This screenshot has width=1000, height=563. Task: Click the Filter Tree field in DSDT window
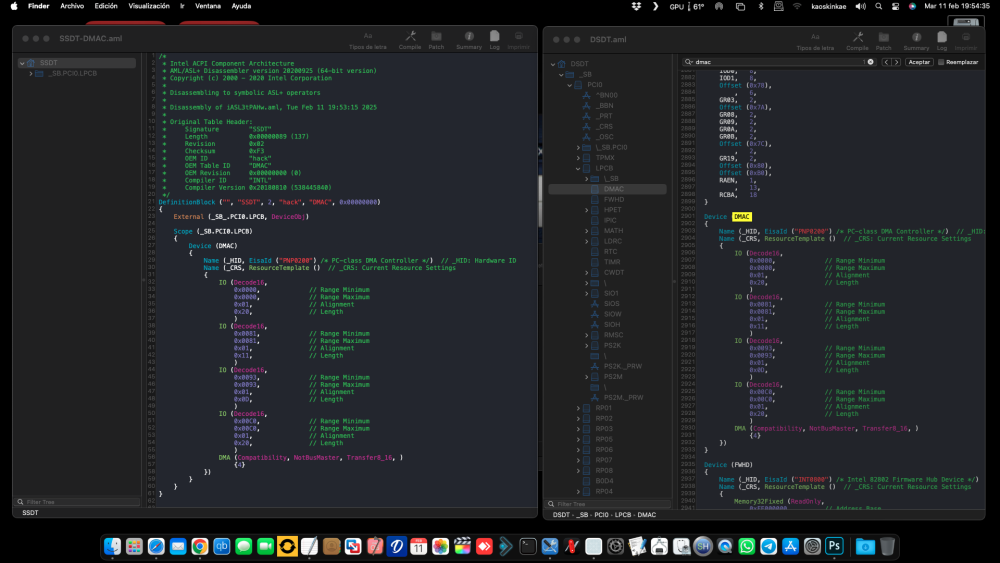609,504
